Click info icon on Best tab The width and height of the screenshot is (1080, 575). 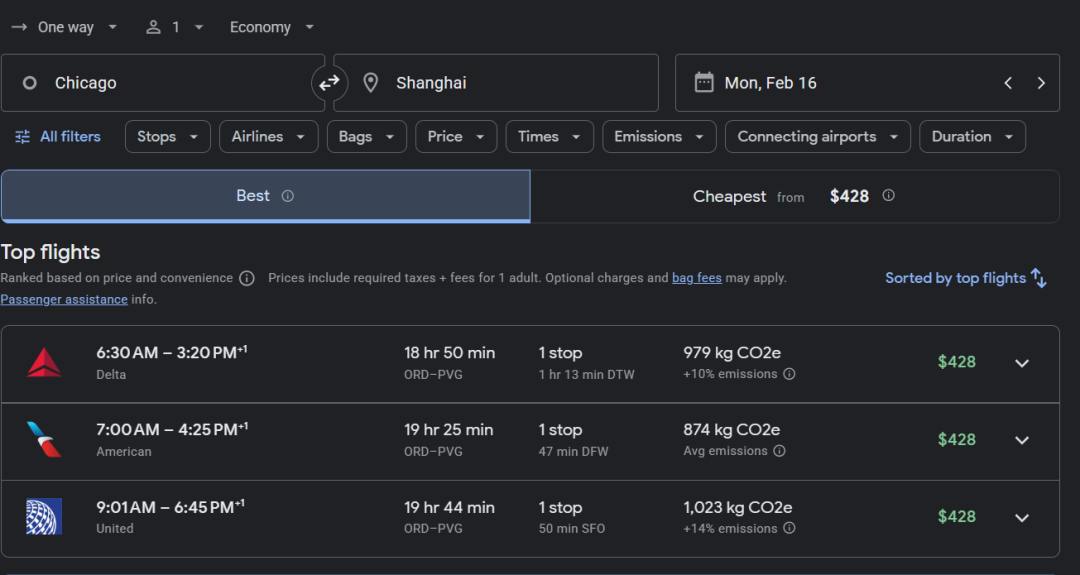click(288, 196)
